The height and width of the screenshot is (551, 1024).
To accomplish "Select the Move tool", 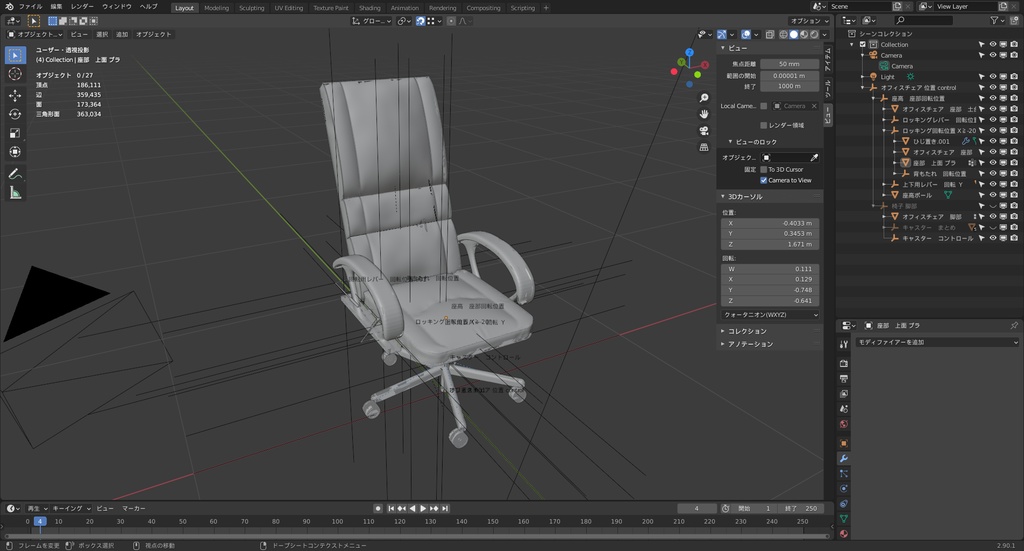I will [x=16, y=95].
